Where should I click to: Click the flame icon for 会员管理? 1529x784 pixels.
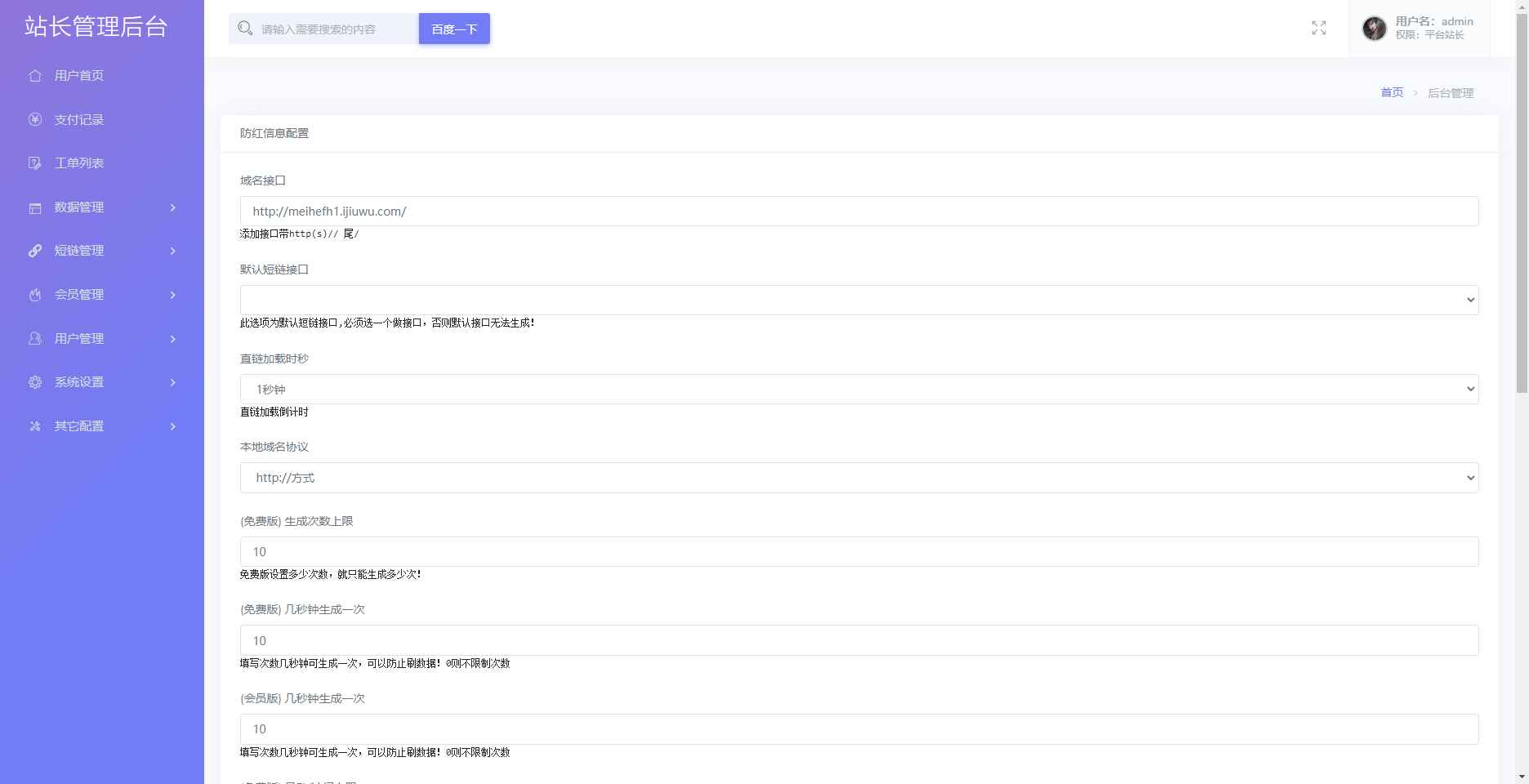click(35, 295)
